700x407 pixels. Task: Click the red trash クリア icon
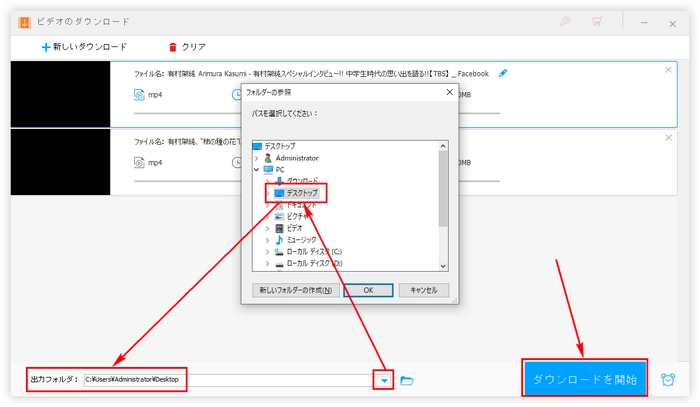coord(173,47)
